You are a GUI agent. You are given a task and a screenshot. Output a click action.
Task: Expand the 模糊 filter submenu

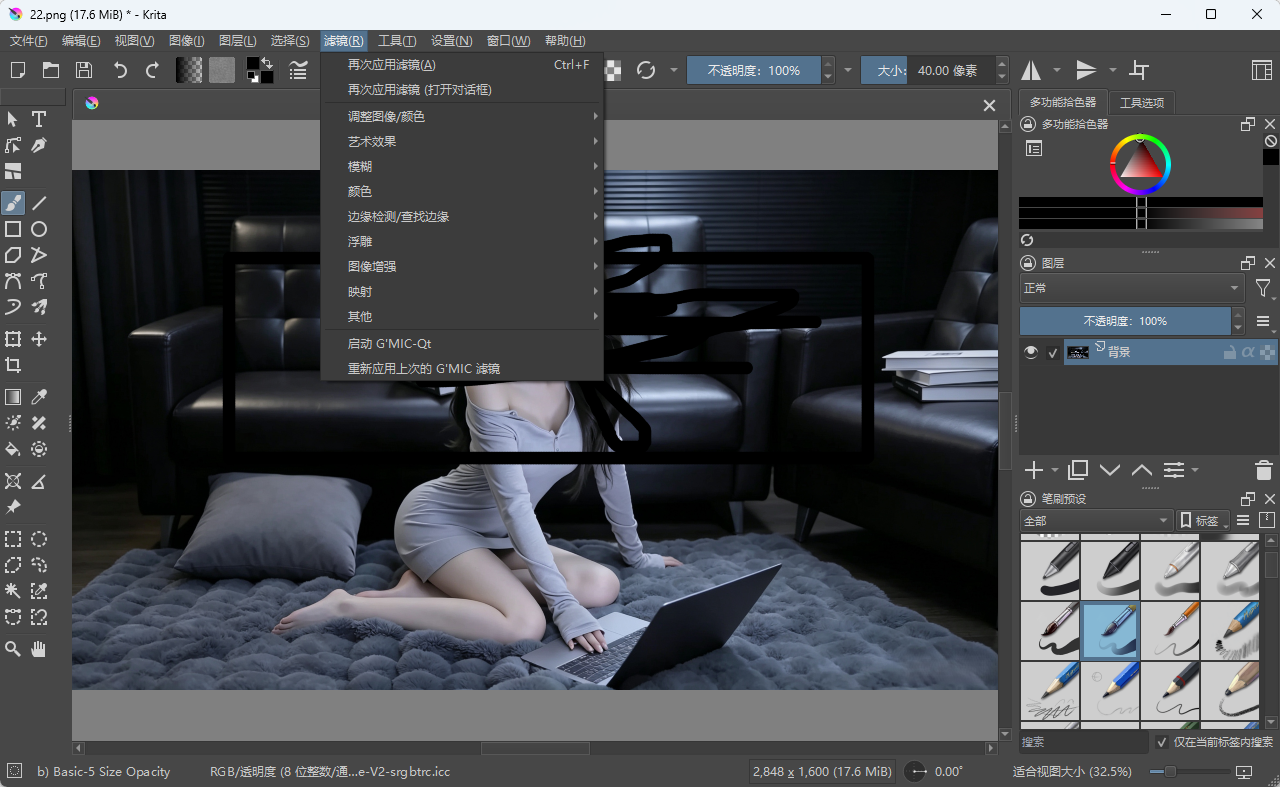pos(462,166)
